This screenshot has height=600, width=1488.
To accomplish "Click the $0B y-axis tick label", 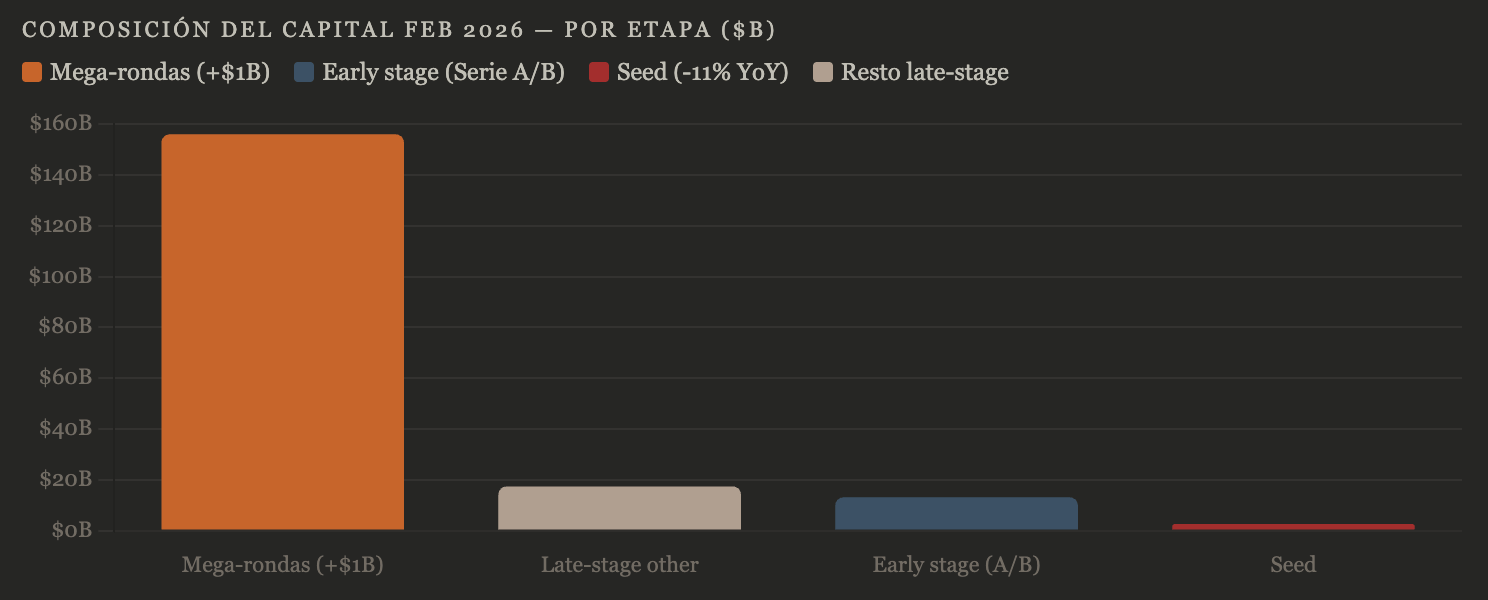I will [x=70, y=530].
